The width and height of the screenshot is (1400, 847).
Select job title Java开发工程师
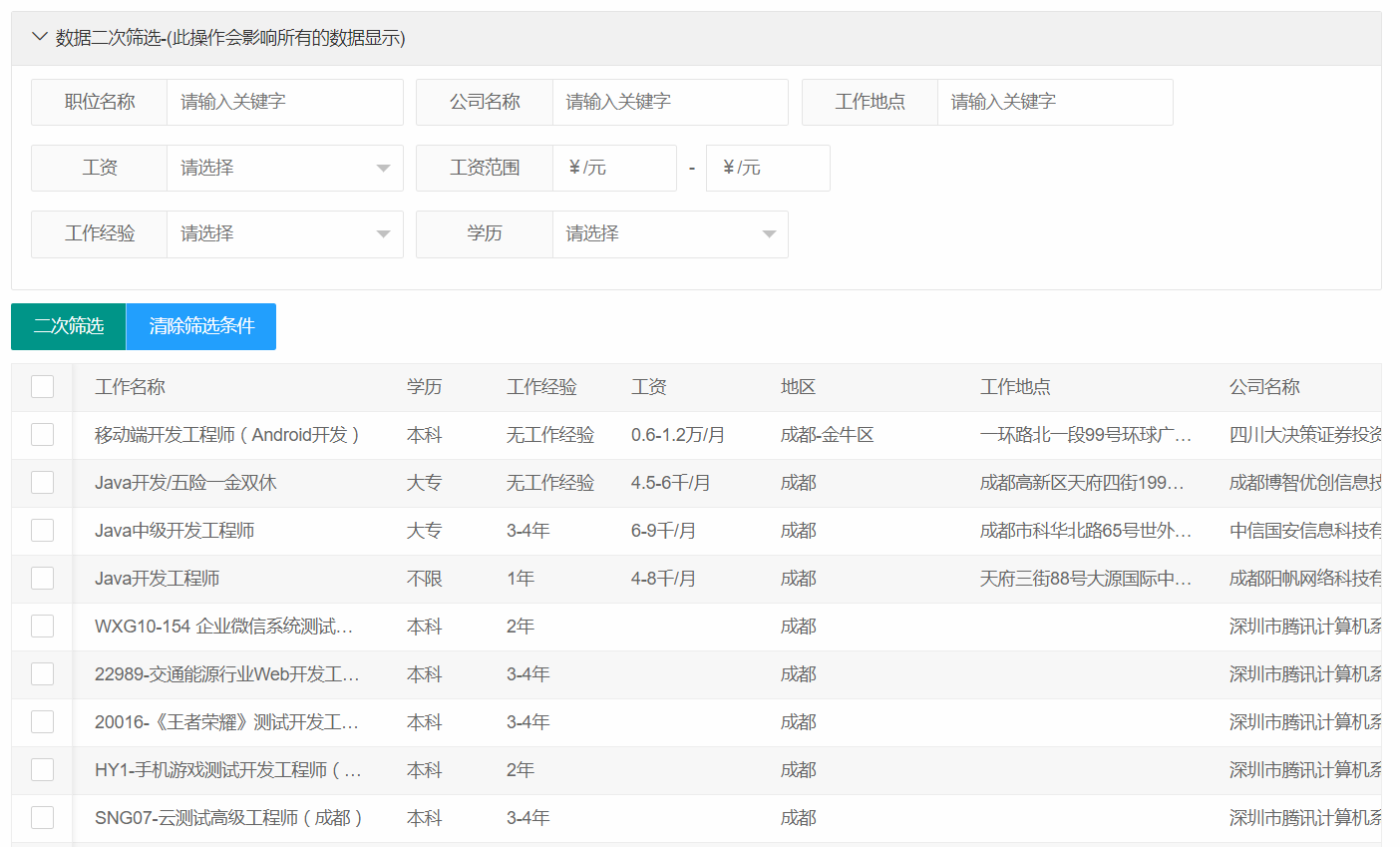pos(158,579)
